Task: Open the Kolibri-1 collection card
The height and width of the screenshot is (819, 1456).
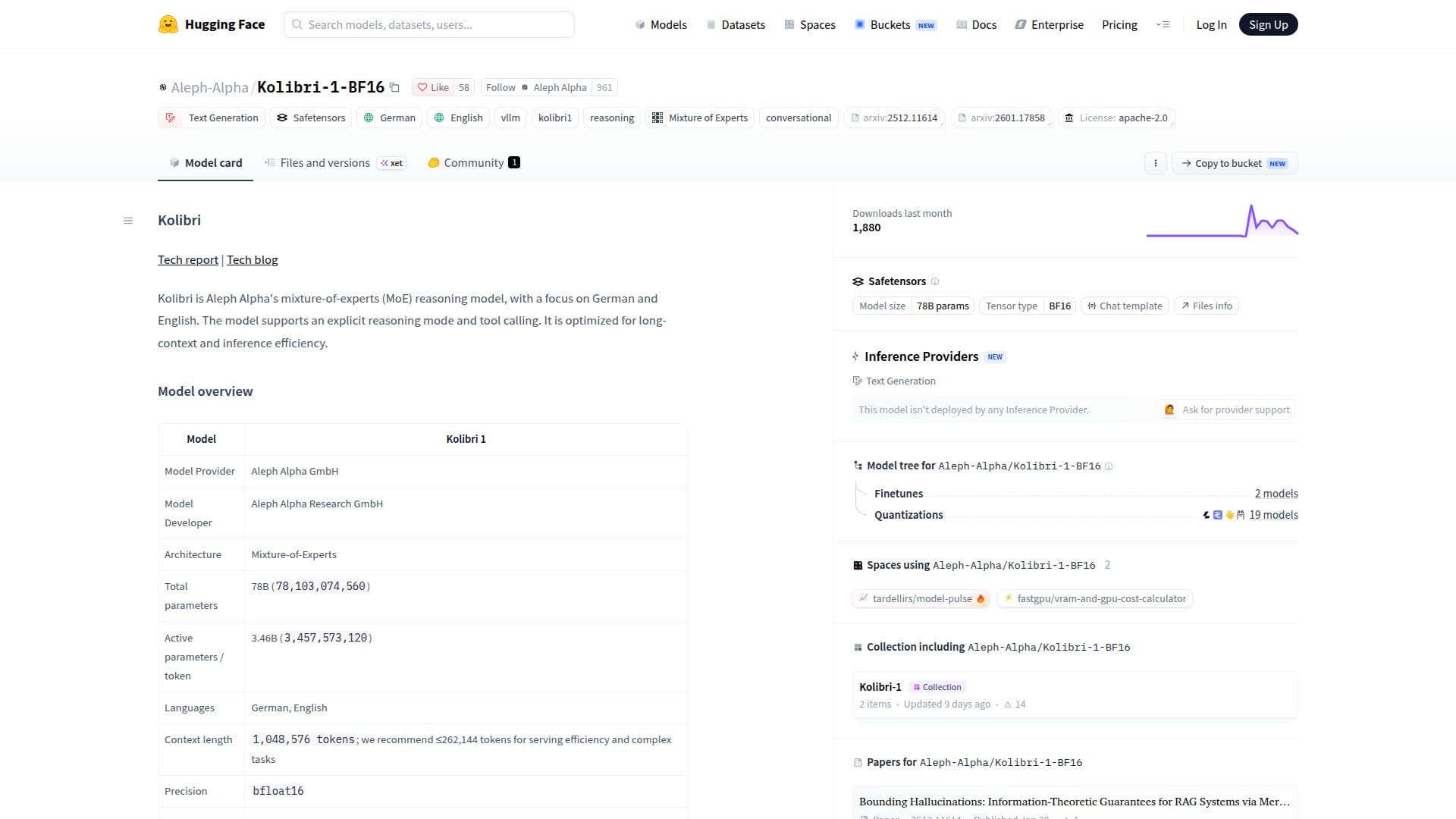Action: coord(1075,695)
